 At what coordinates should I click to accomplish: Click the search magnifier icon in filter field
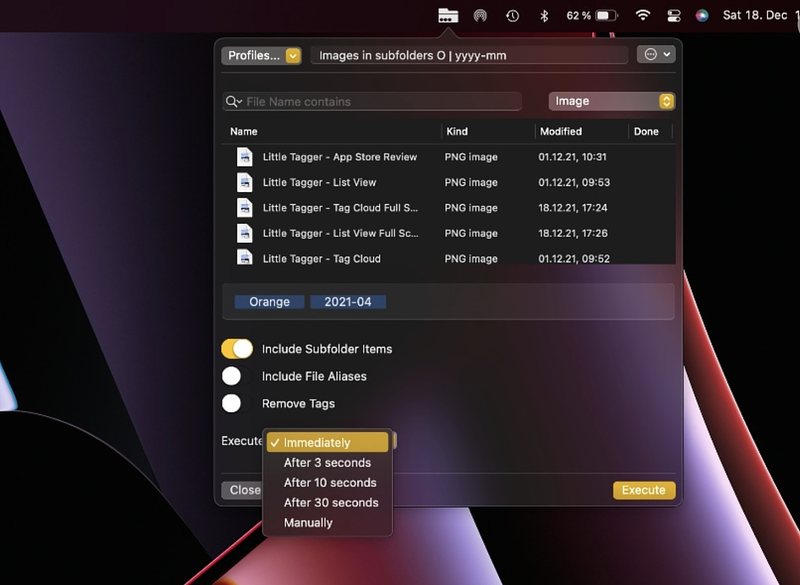[x=234, y=101]
